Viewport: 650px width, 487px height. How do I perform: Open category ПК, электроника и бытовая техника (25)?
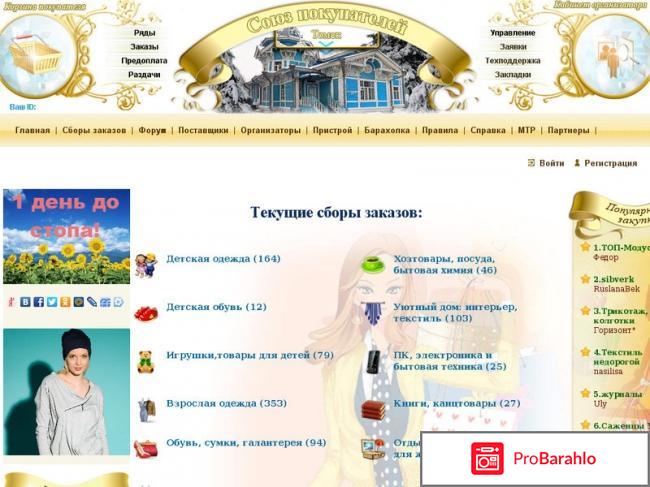tap(450, 361)
